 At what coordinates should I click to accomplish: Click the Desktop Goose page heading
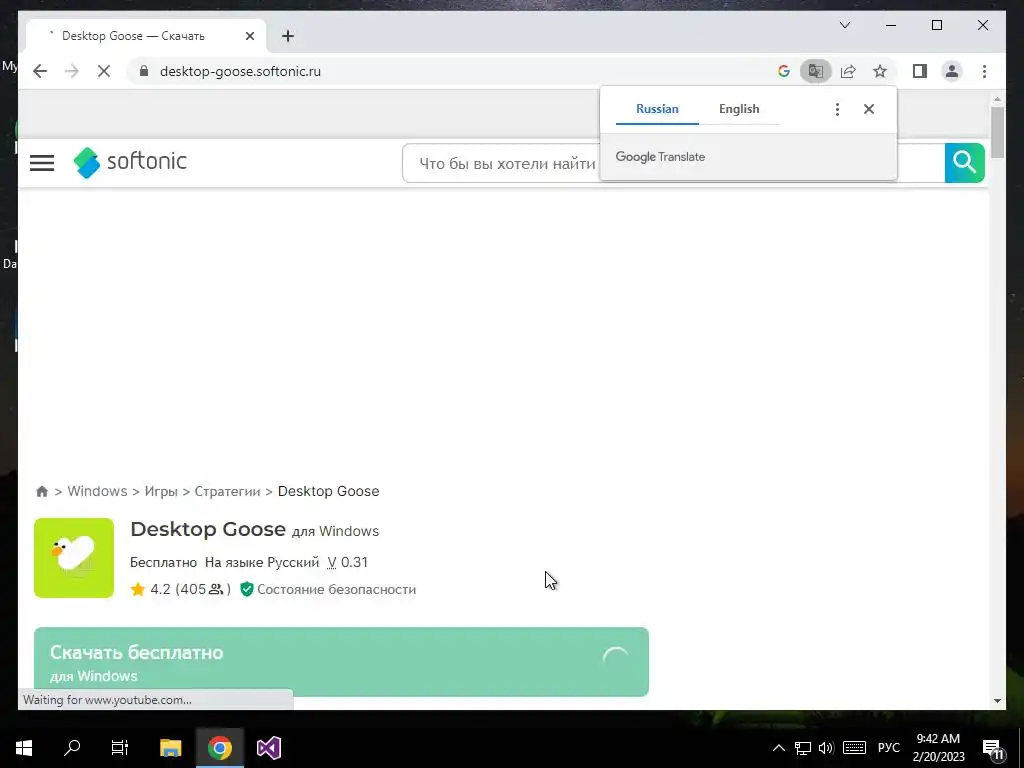(208, 529)
